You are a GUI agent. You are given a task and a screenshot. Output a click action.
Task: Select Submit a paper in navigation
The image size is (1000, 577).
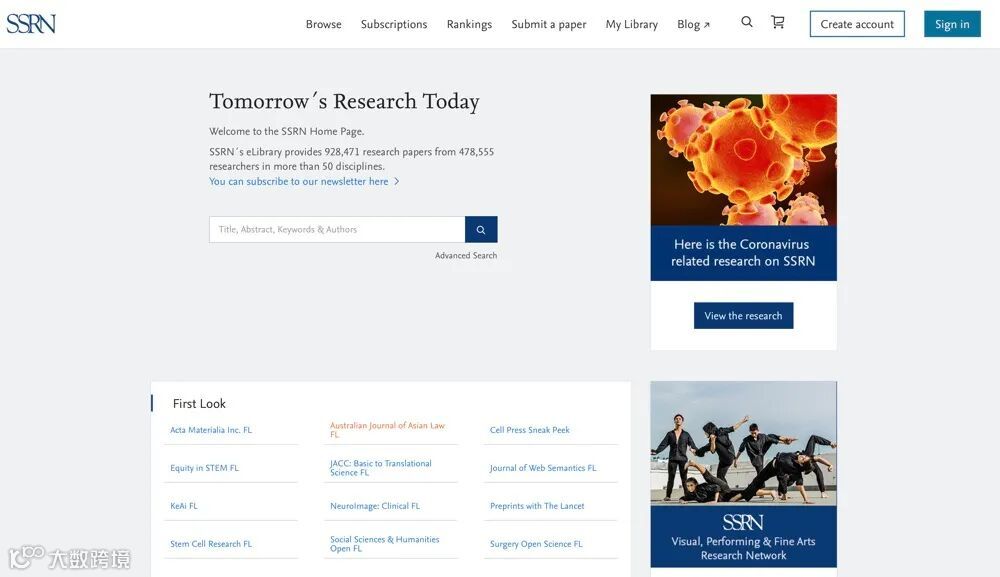coord(548,24)
